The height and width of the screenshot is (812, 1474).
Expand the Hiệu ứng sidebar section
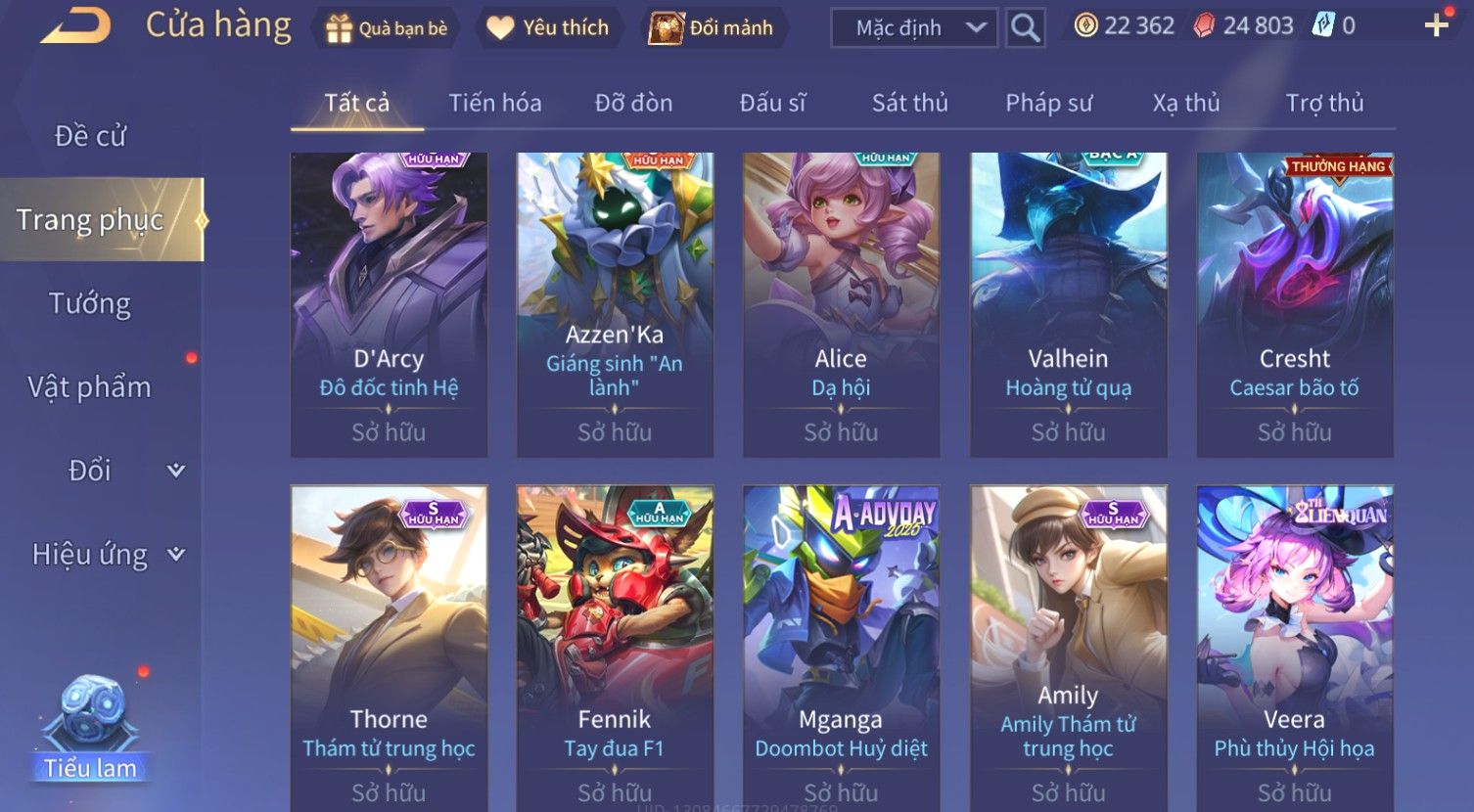coord(176,555)
